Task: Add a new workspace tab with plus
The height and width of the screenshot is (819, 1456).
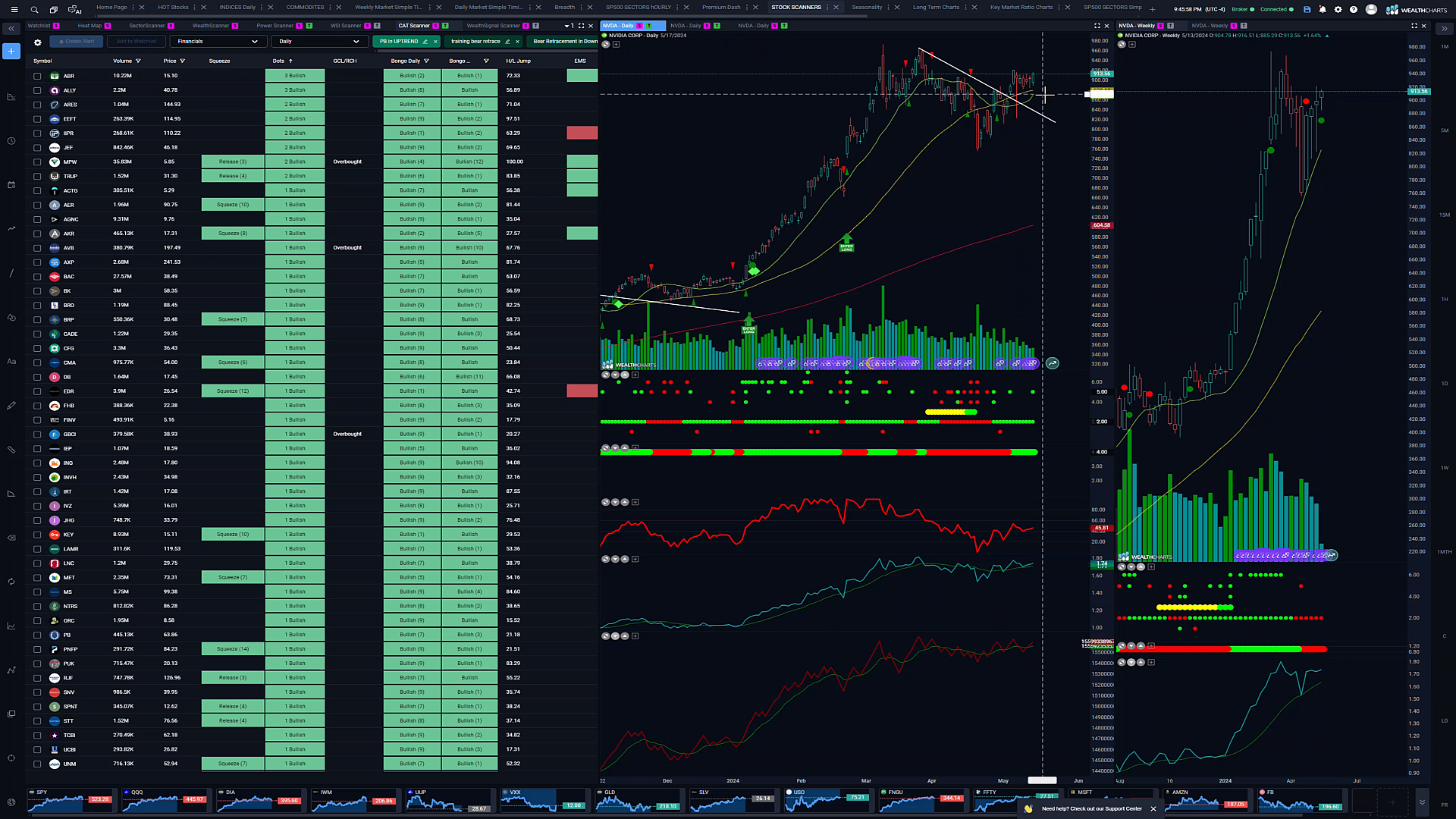Action: pyautogui.click(x=1153, y=10)
